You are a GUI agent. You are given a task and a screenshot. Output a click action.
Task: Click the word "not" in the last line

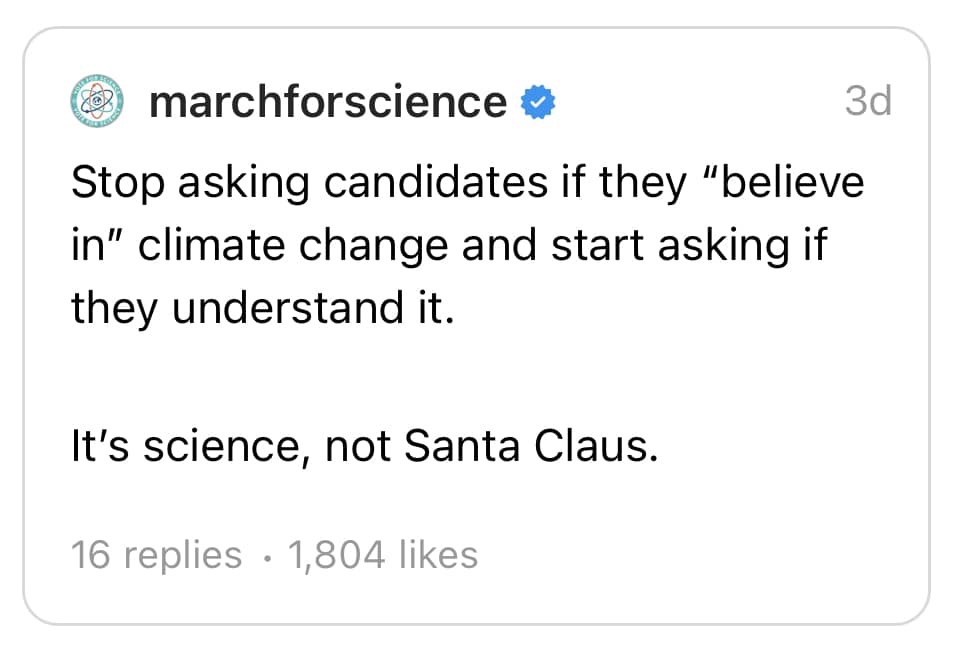click(359, 446)
